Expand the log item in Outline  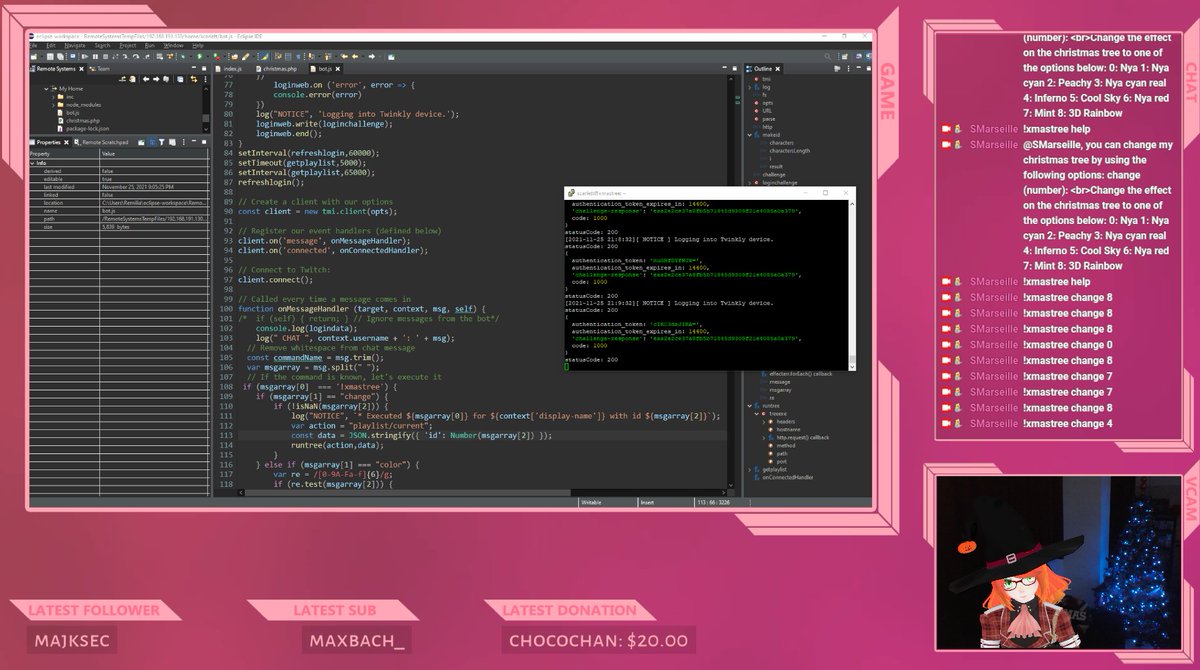(x=750, y=87)
